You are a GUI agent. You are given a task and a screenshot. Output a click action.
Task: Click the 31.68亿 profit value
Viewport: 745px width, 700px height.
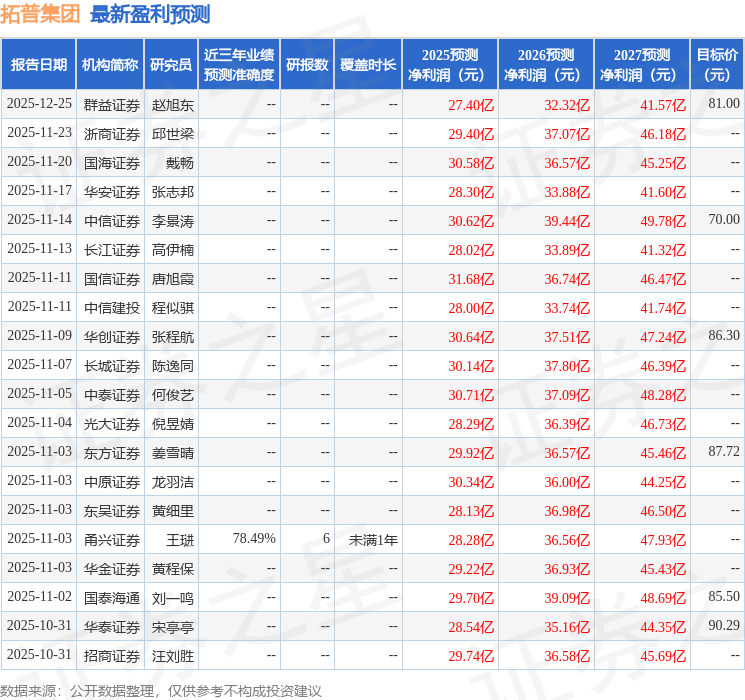[x=471, y=279]
